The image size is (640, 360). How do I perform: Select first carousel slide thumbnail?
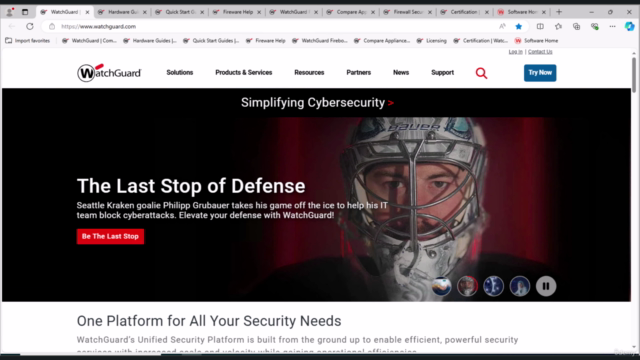[x=441, y=286]
